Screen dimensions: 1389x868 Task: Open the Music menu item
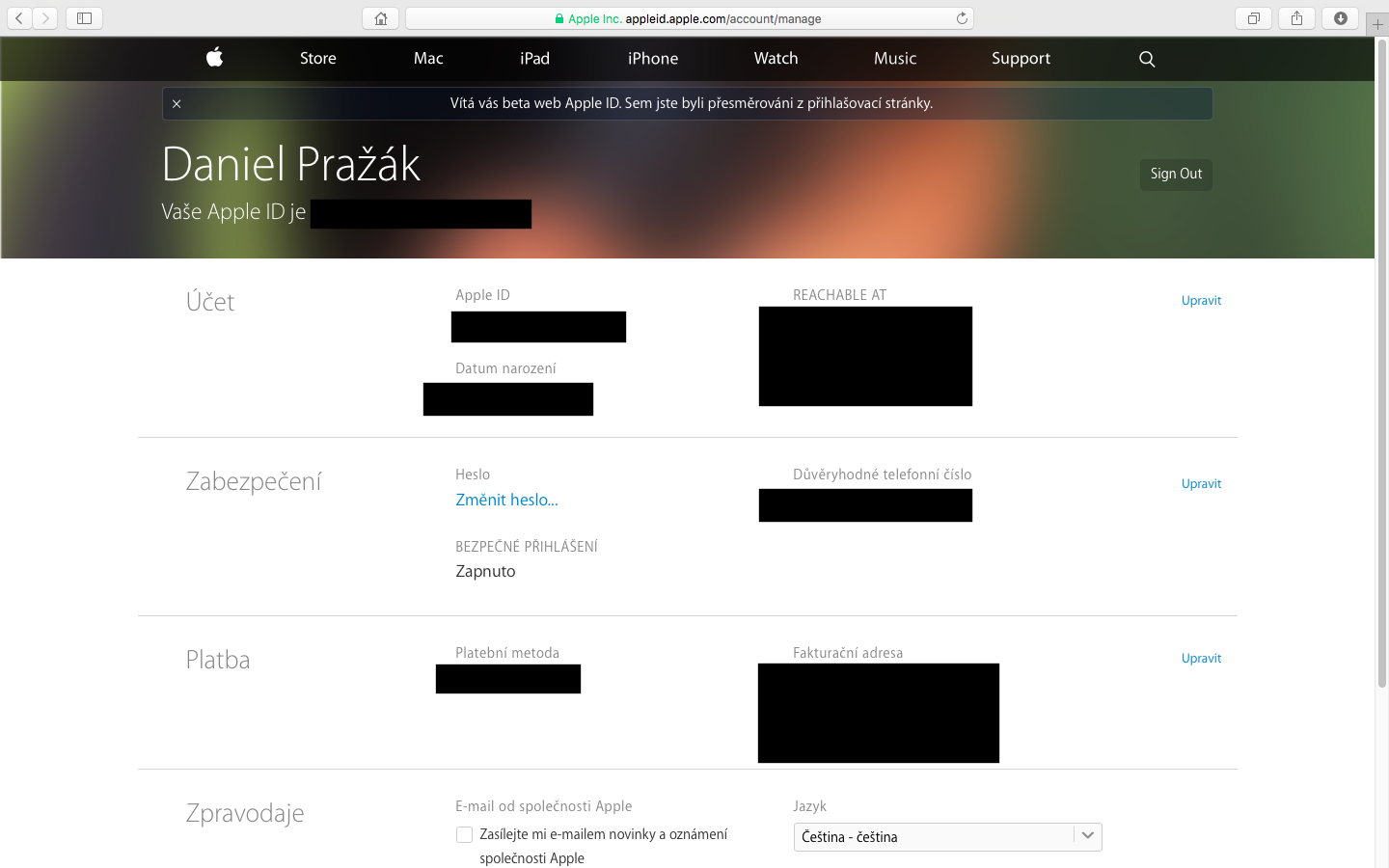(895, 58)
